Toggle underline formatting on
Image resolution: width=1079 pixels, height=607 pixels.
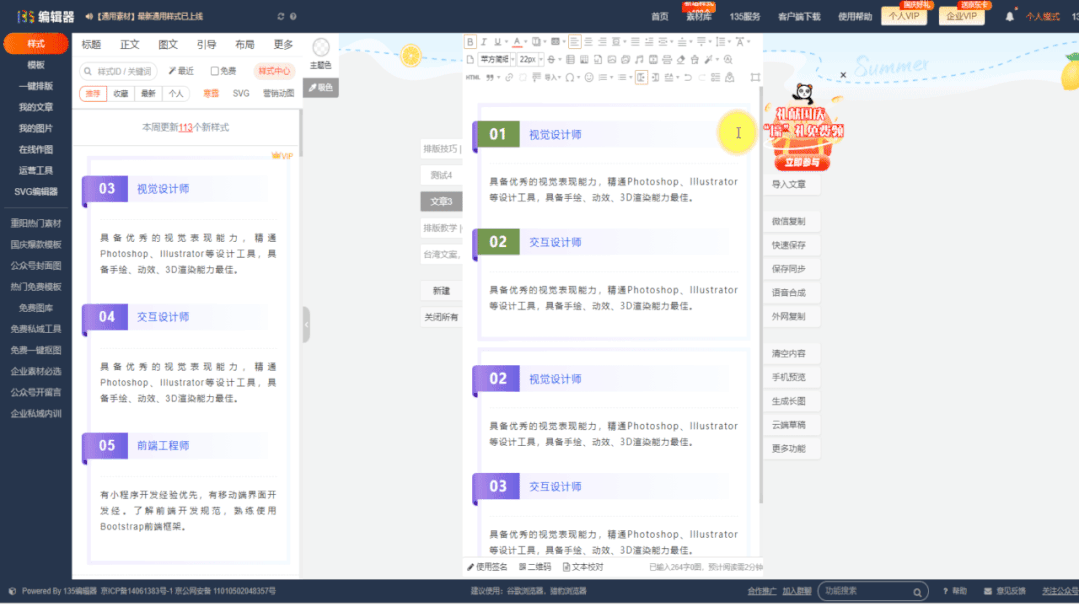click(x=495, y=42)
